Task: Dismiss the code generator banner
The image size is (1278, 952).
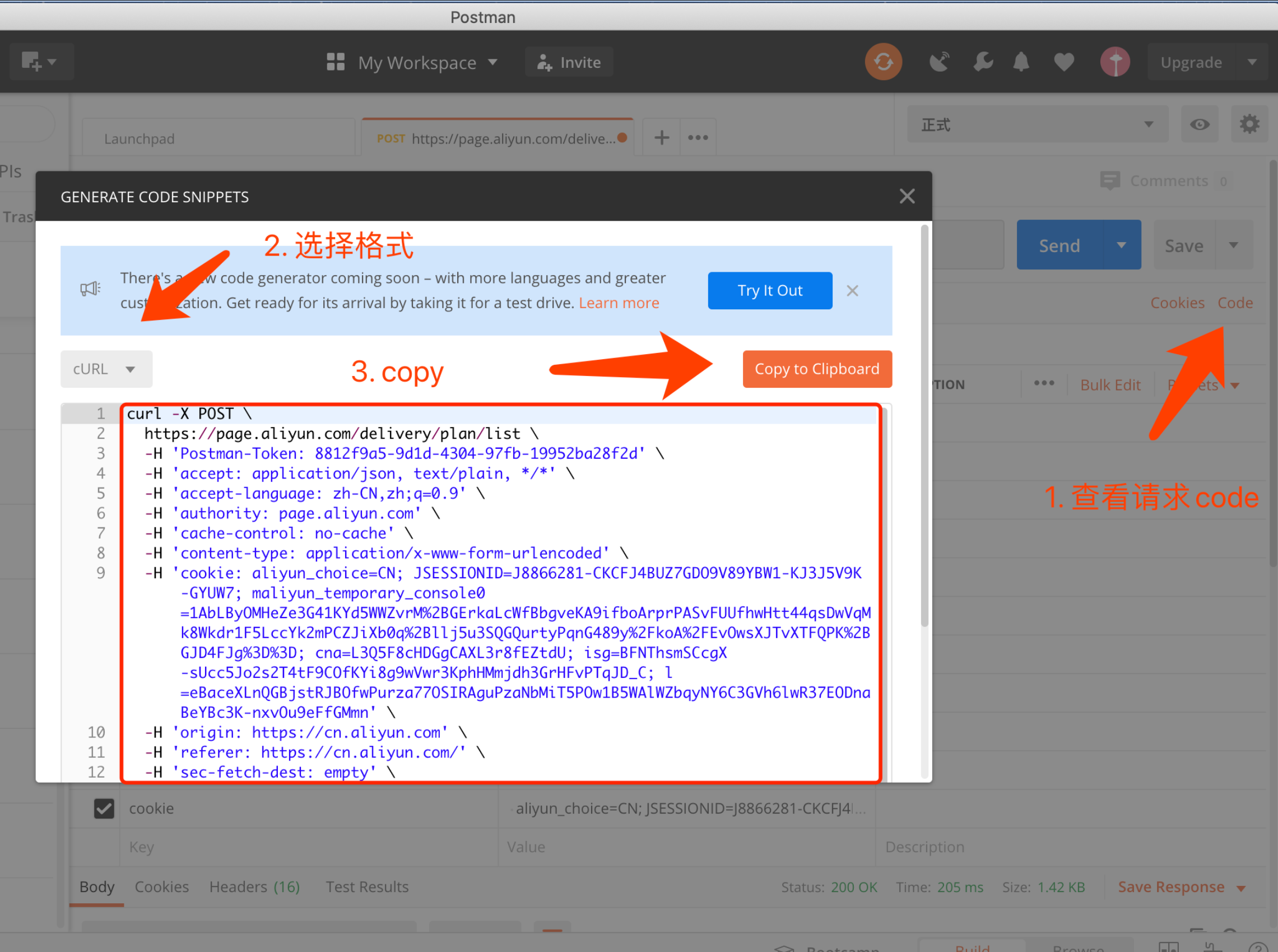Action: coord(852,291)
